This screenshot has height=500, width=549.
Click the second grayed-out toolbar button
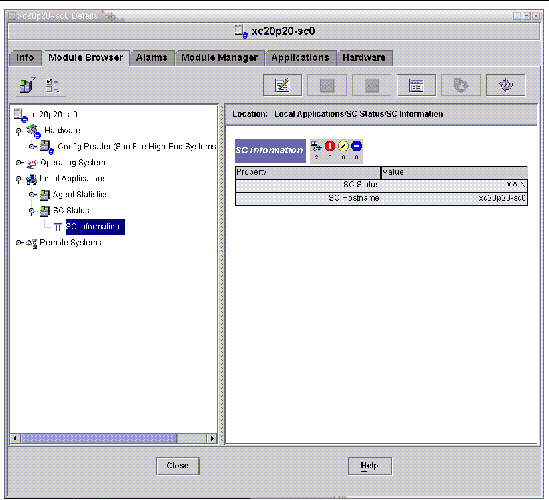[x=371, y=85]
